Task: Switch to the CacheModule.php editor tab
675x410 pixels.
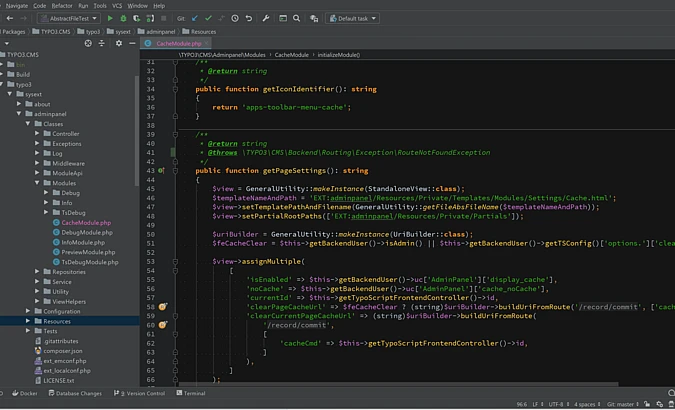Action: pyautogui.click(x=179, y=44)
